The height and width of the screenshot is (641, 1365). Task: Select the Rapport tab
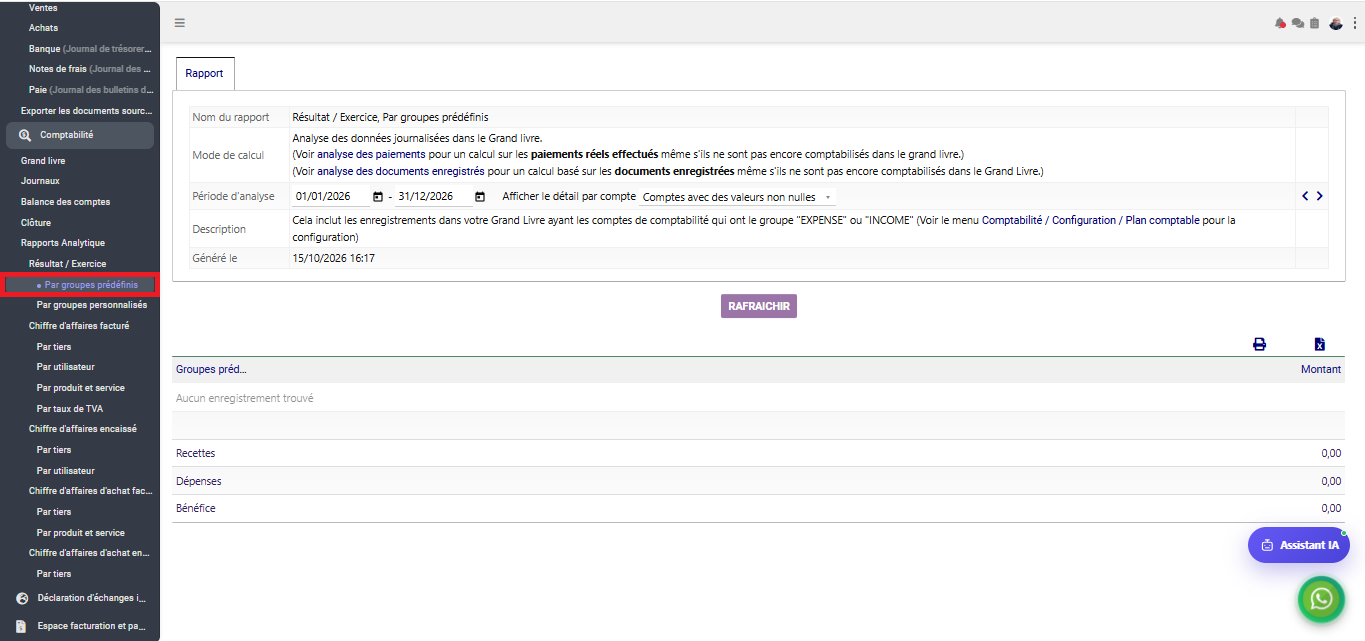[x=205, y=74]
